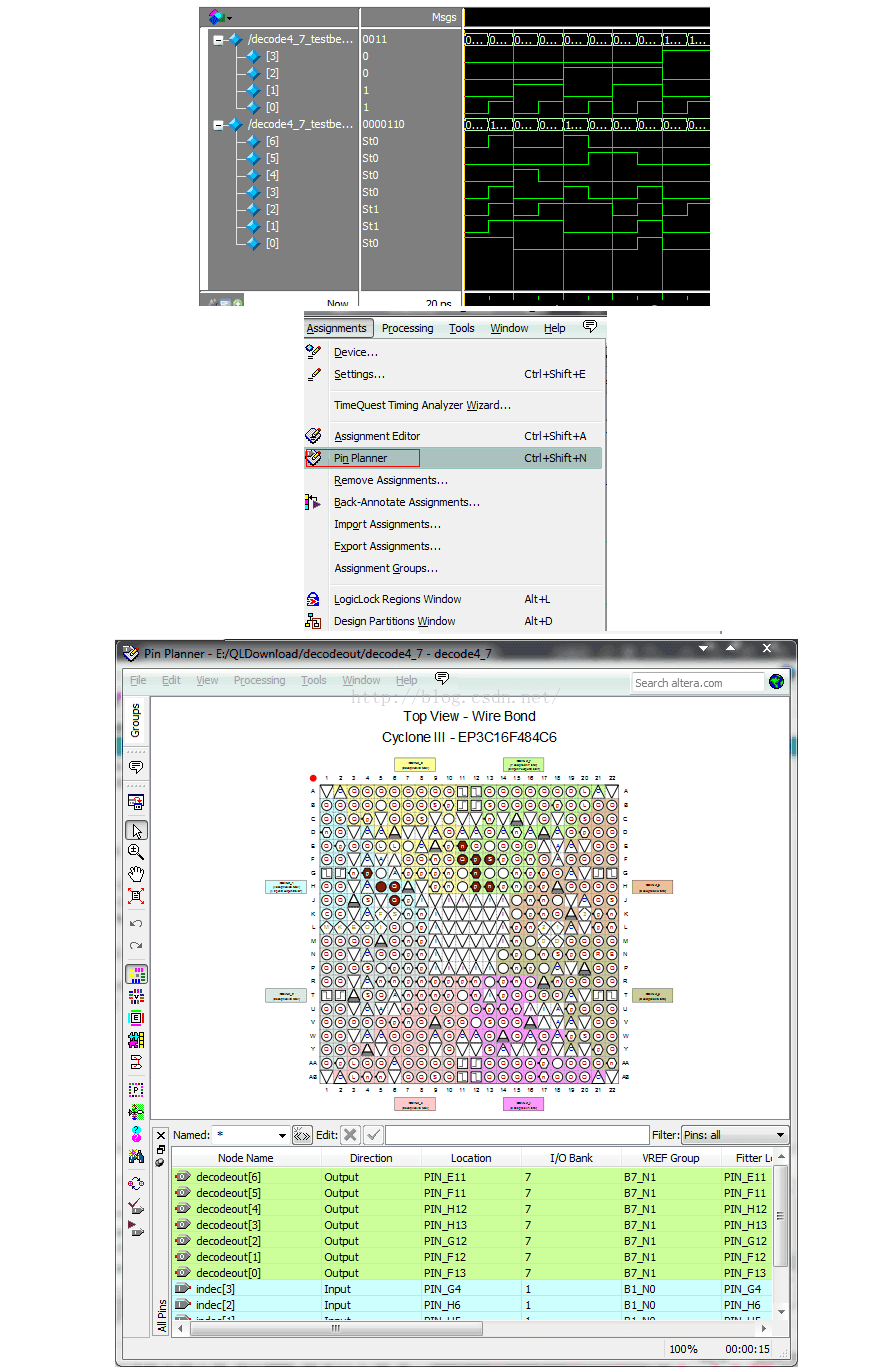This screenshot has width=893, height=1372.
Task: Click the redo arrow icon
Action: point(136,946)
